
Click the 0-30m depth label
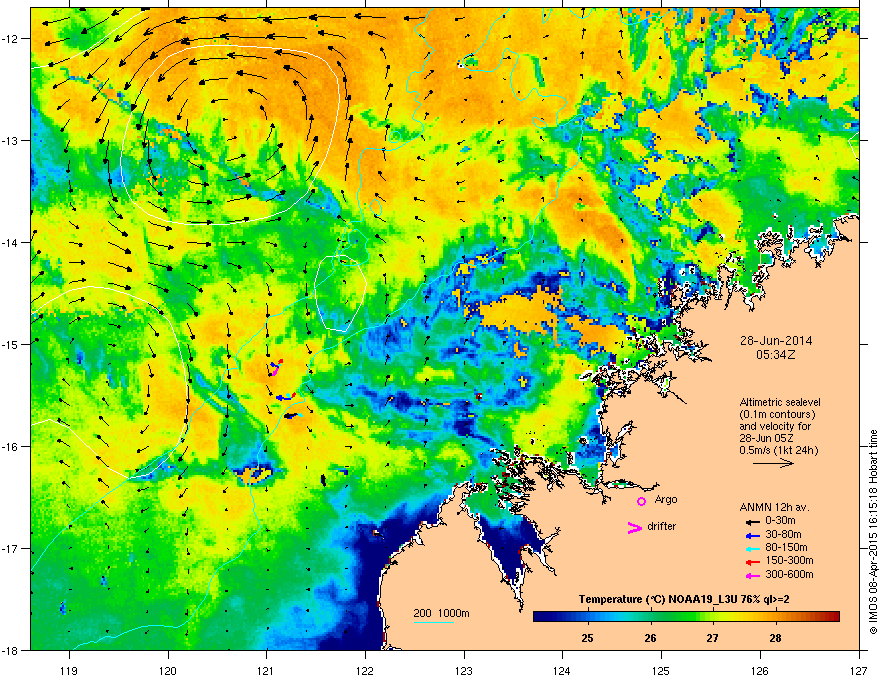tap(780, 521)
